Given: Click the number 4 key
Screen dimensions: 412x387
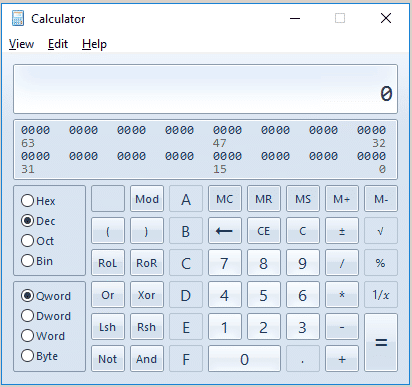Looking at the screenshot, I should [x=225, y=295].
